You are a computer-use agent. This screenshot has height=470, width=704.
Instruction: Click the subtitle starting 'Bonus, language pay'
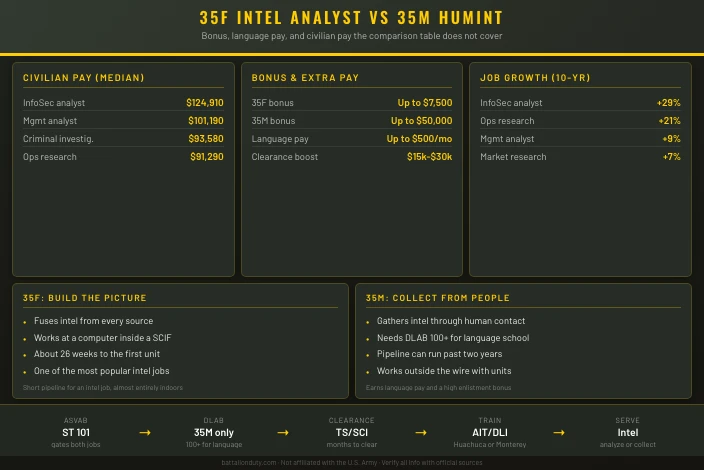(352, 36)
